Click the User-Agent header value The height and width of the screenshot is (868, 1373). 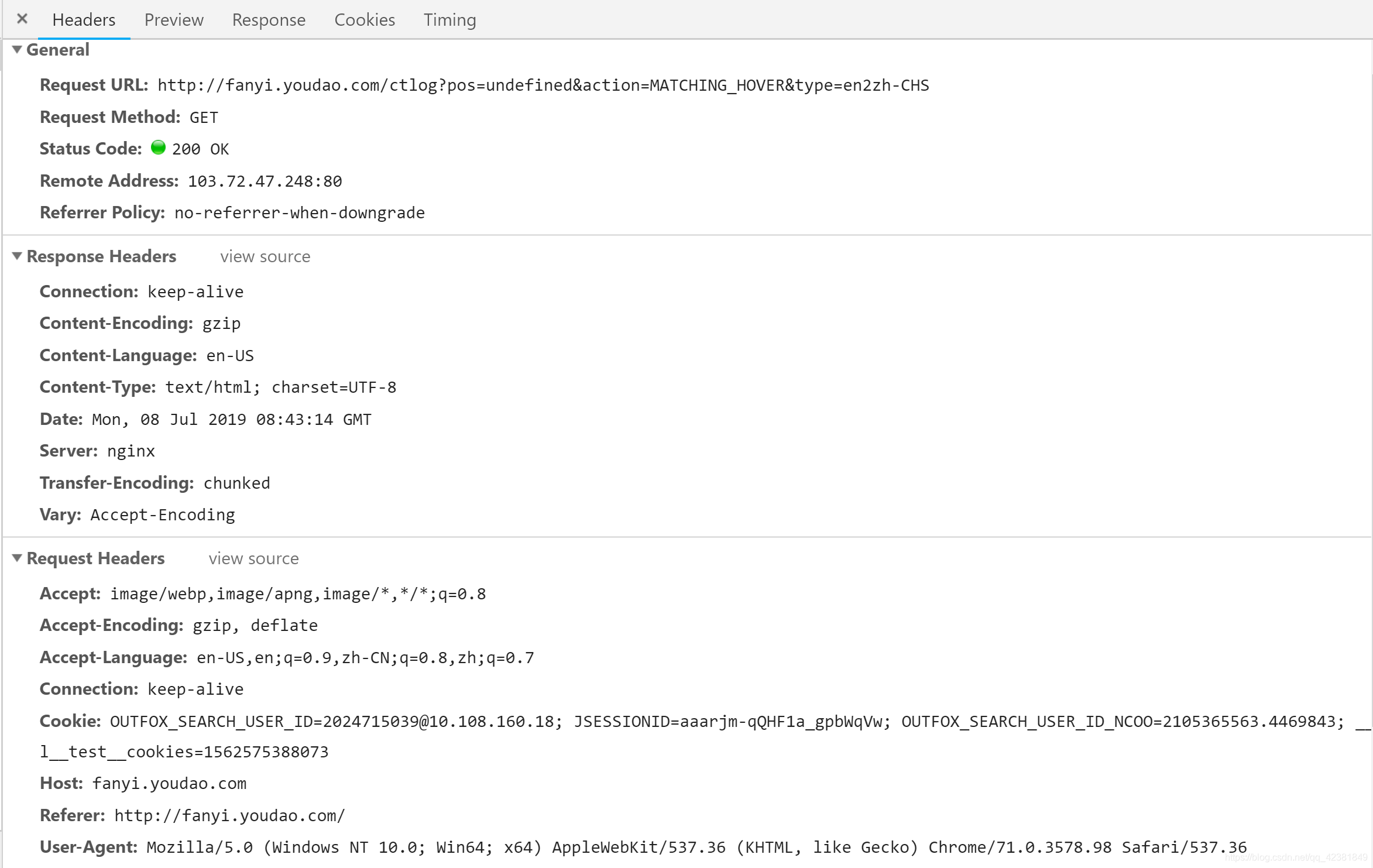[696, 848]
